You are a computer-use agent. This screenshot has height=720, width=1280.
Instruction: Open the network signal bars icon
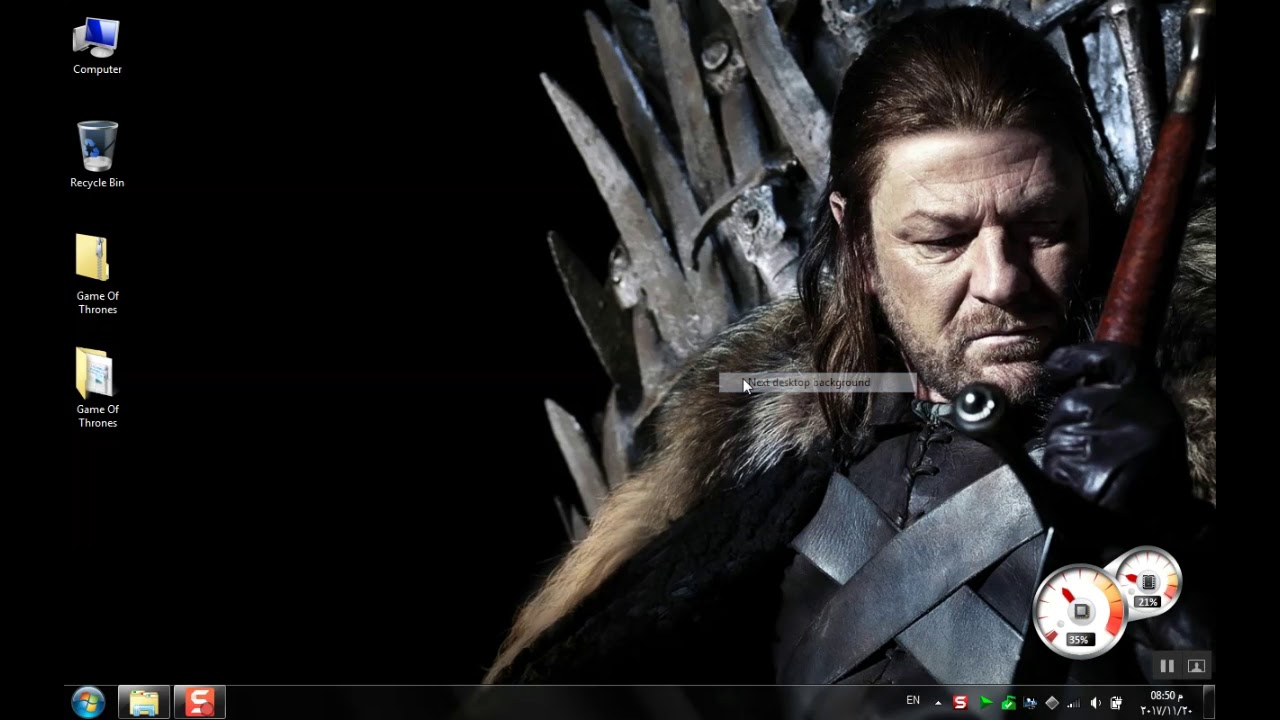(x=1074, y=703)
